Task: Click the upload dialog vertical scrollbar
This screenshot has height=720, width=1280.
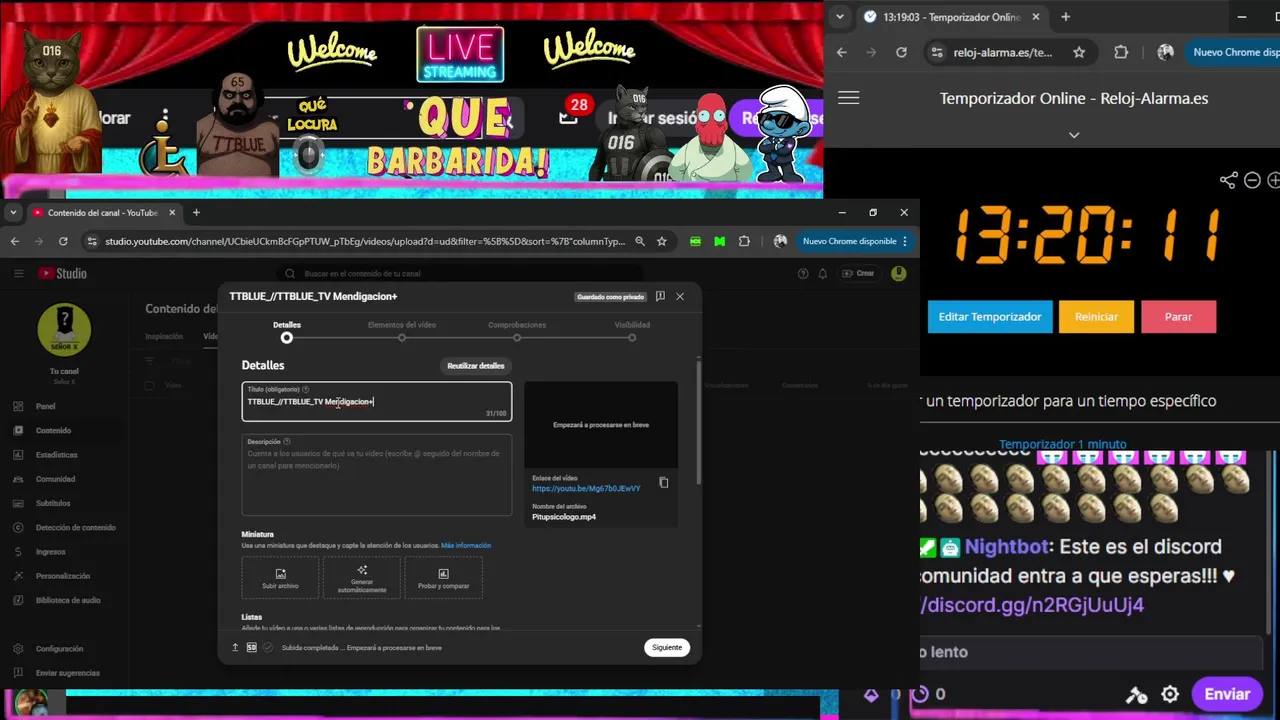Action: (698, 425)
